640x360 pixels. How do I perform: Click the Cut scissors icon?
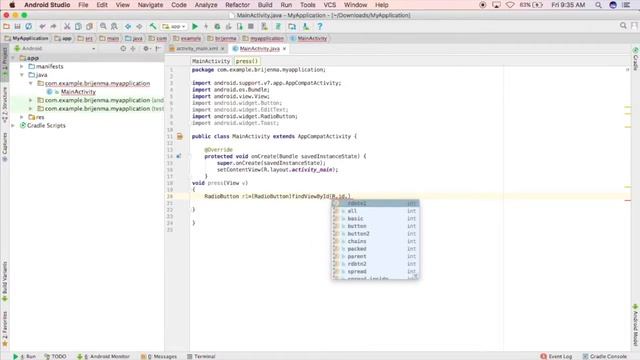67,26
